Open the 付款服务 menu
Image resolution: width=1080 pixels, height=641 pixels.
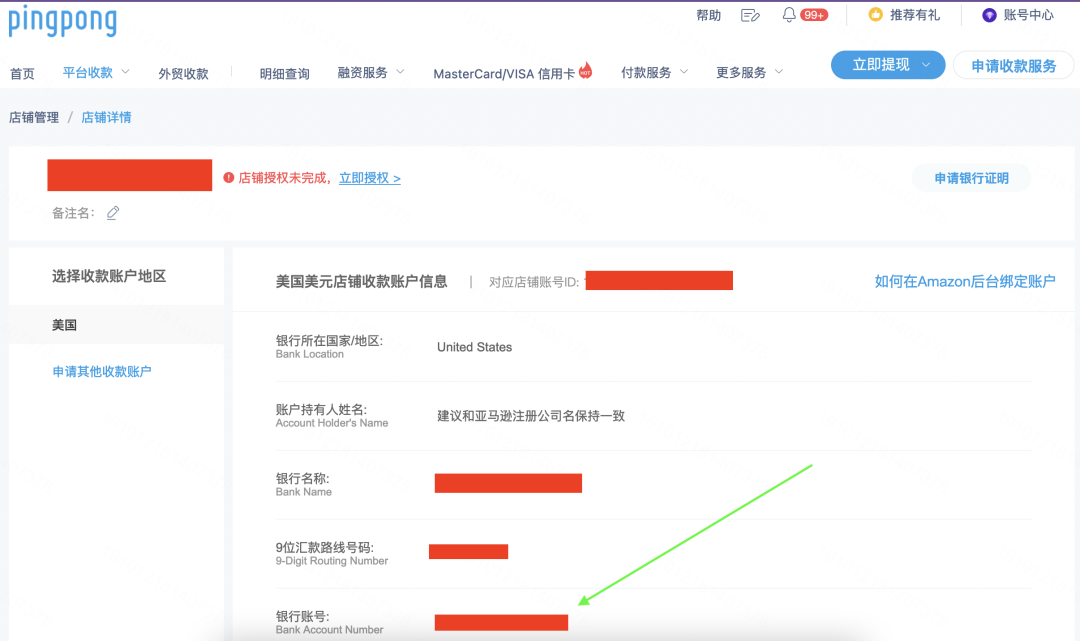tap(646, 72)
